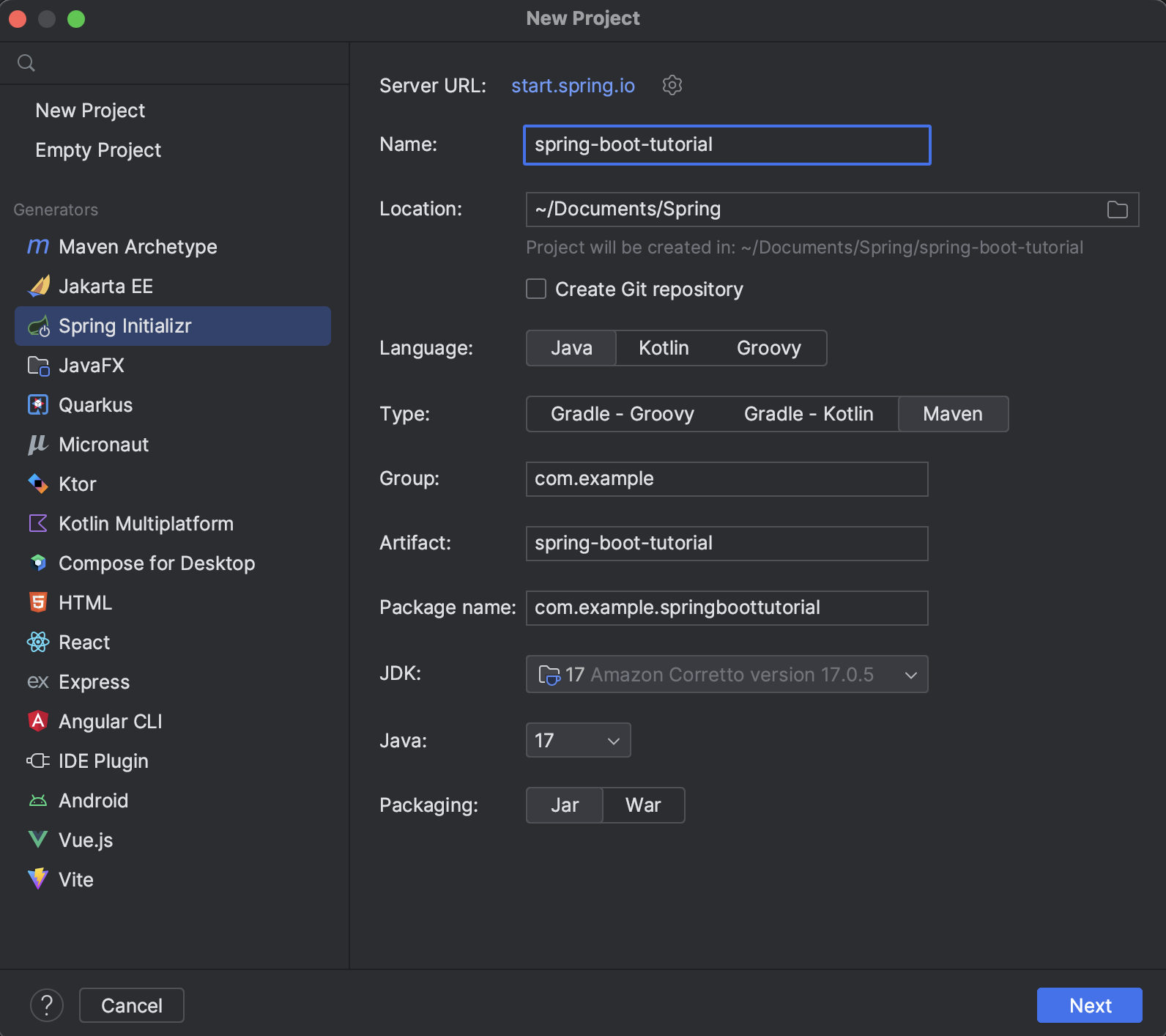Select Empty Project in the sidebar
Screen dimensions: 1166x1036
[98, 150]
